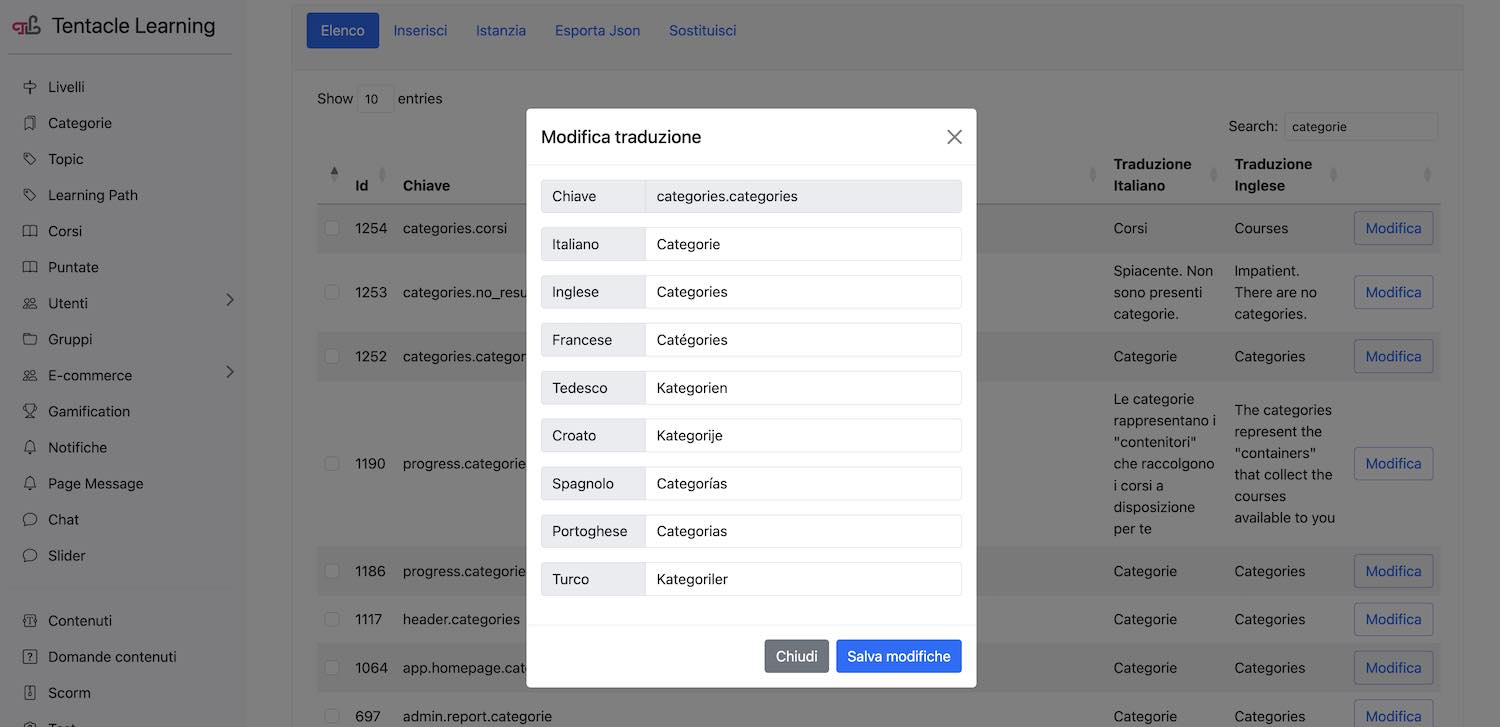Click the Corsi book icon
This screenshot has width=1500, height=727.
[29, 231]
